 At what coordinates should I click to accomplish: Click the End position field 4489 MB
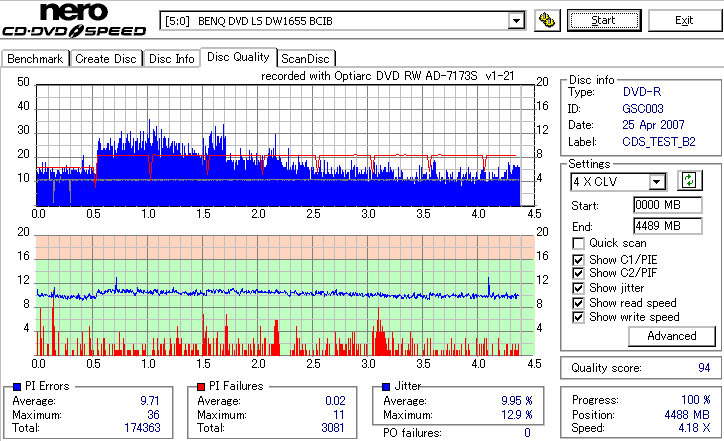667,226
